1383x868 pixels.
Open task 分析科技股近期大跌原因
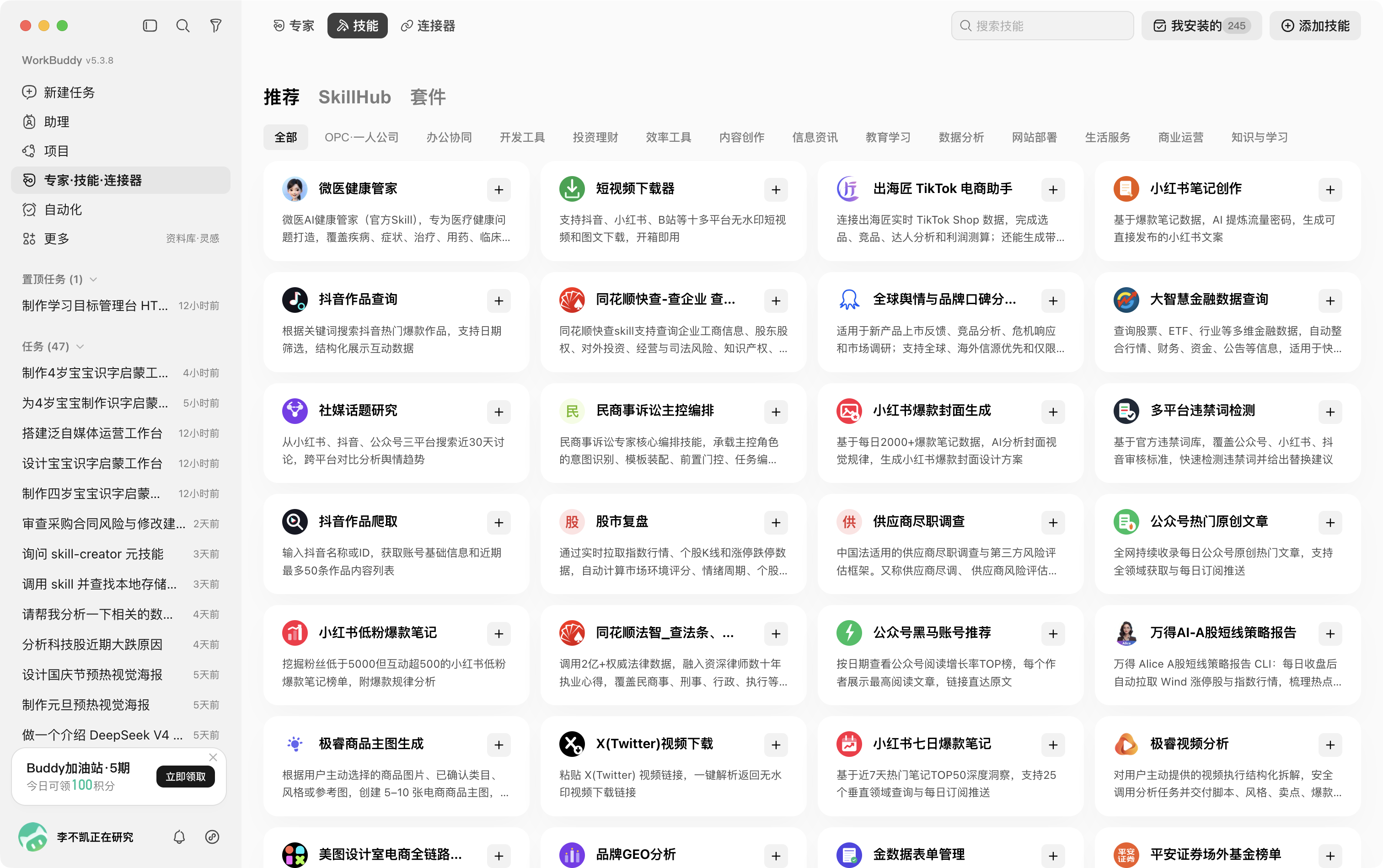pos(121,645)
